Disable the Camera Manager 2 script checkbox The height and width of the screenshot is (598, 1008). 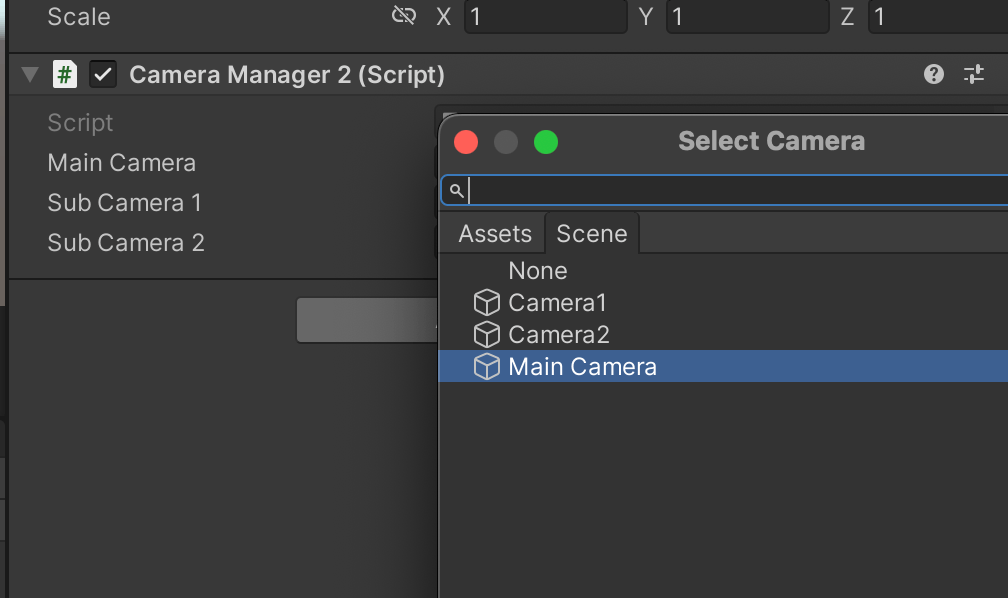click(103, 75)
